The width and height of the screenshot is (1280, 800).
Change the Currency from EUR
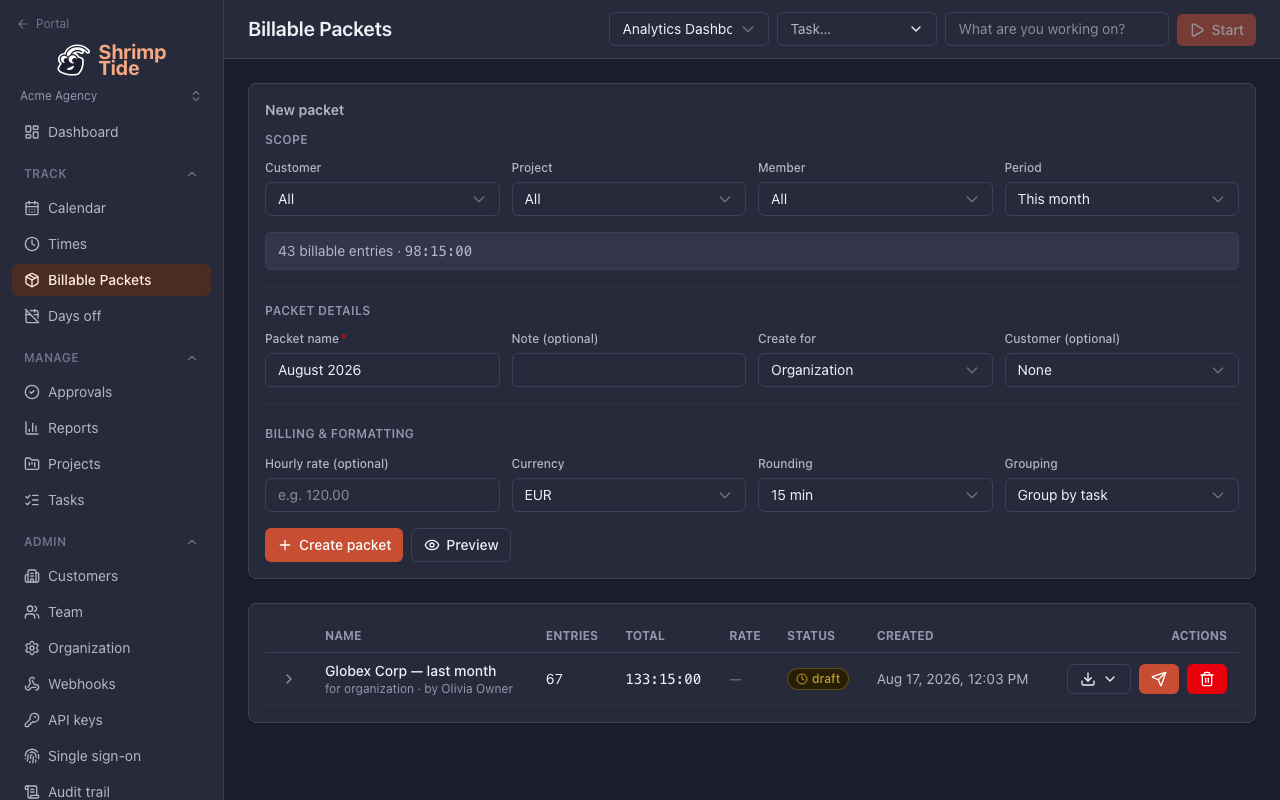[x=628, y=495]
